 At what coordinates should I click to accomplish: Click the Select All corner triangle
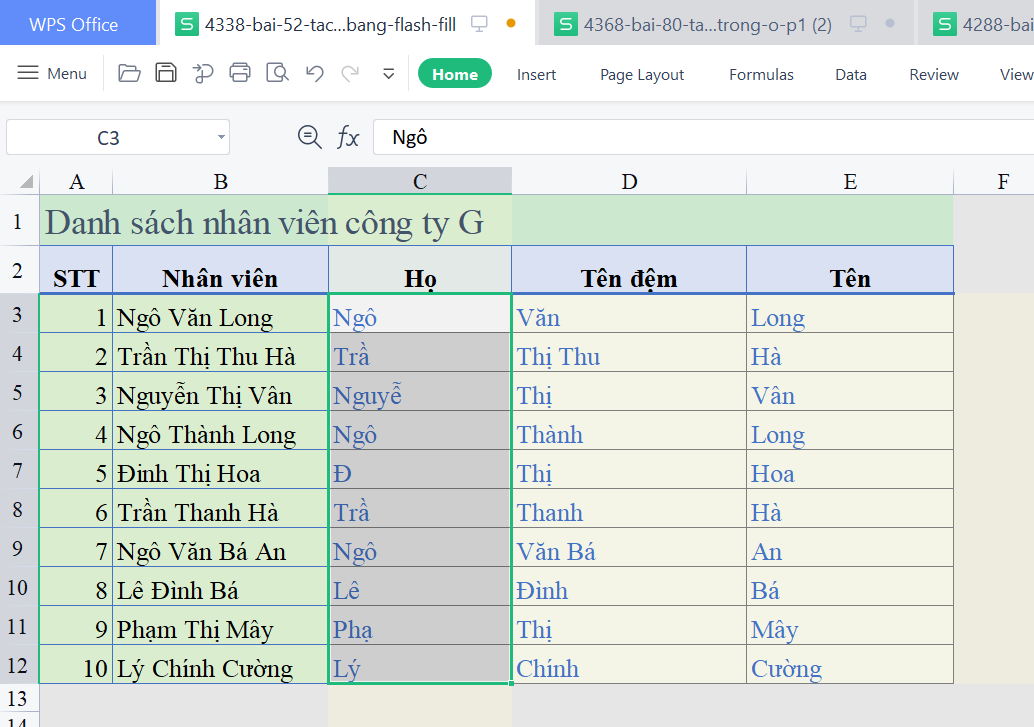click(25, 182)
